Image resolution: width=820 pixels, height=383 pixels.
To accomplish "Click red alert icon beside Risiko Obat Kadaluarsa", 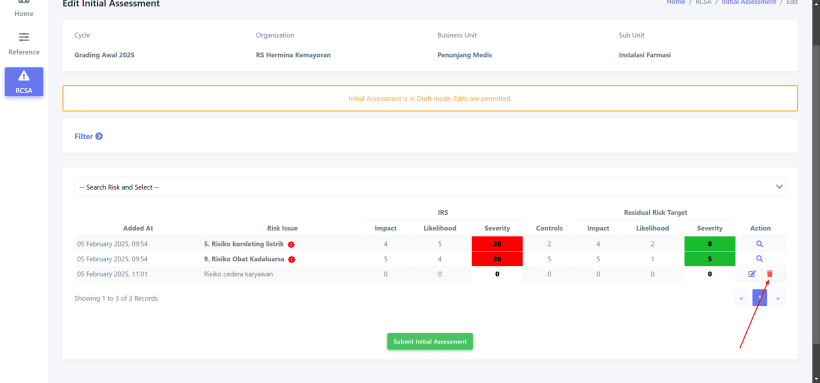I will pos(292,259).
